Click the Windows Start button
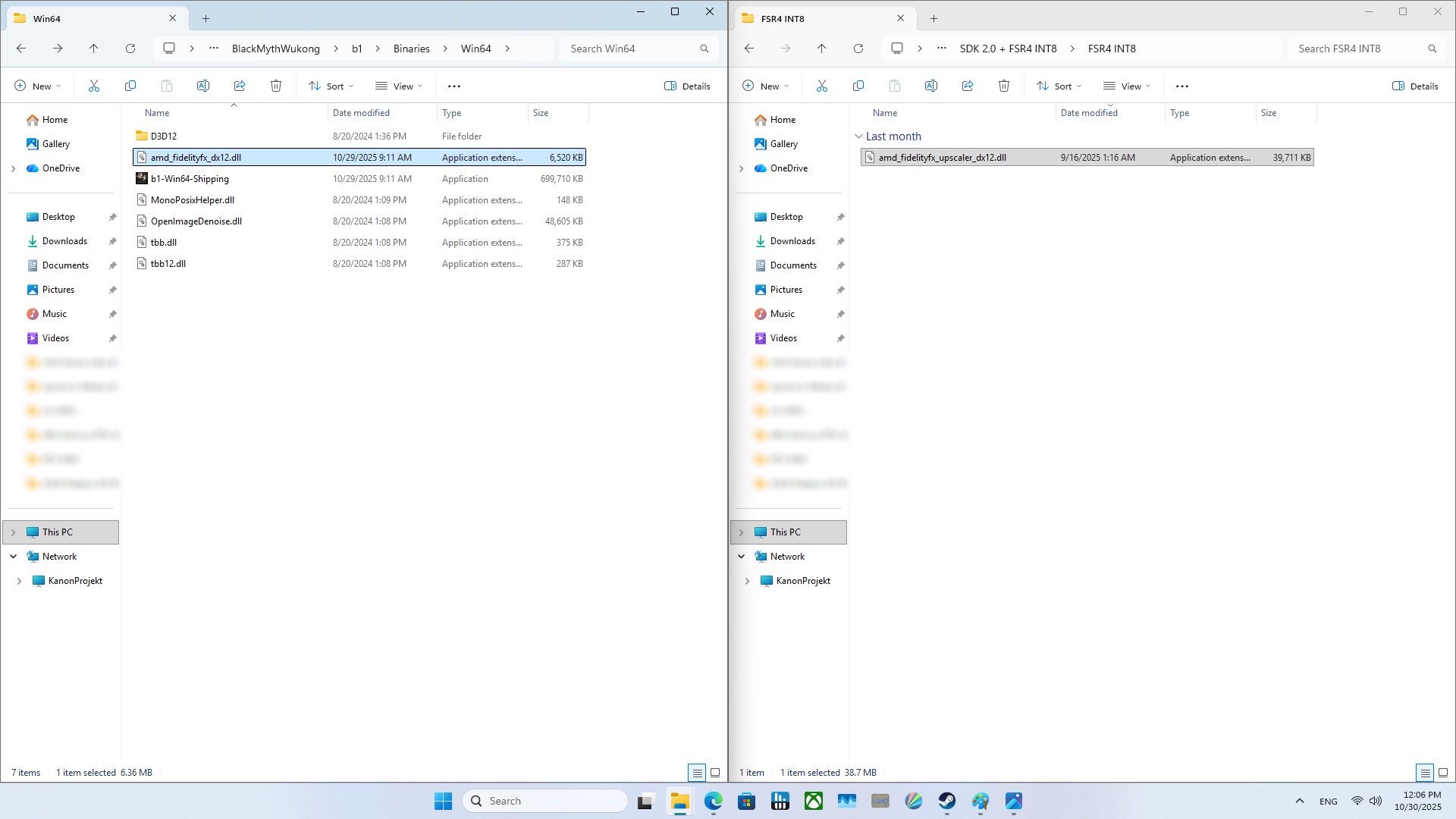 point(444,801)
